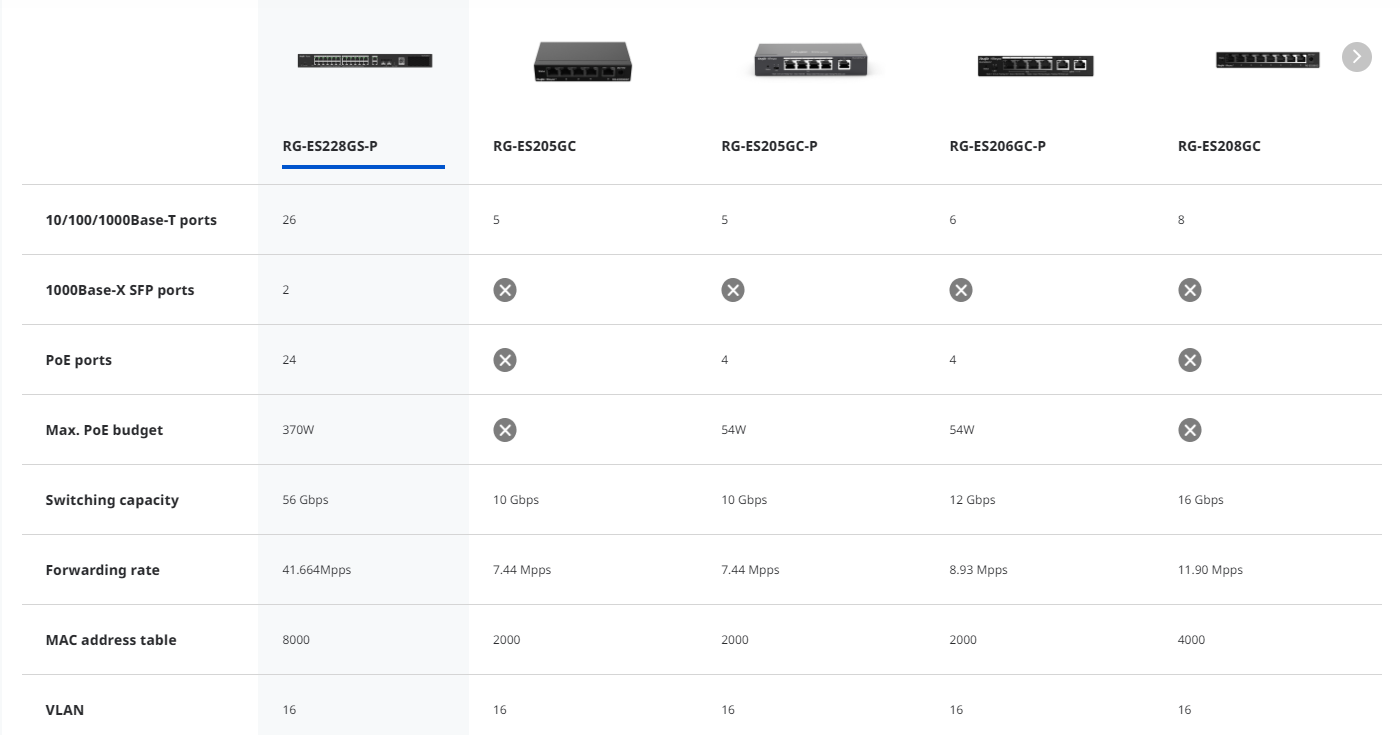Select the RG-ES206GC-P product name
1400x735 pixels.
click(x=997, y=146)
